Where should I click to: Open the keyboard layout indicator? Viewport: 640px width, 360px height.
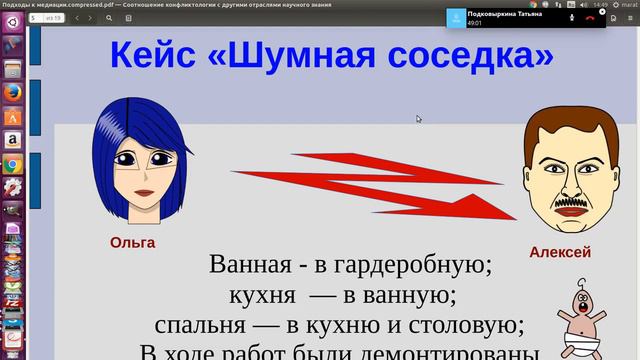pos(571,4)
